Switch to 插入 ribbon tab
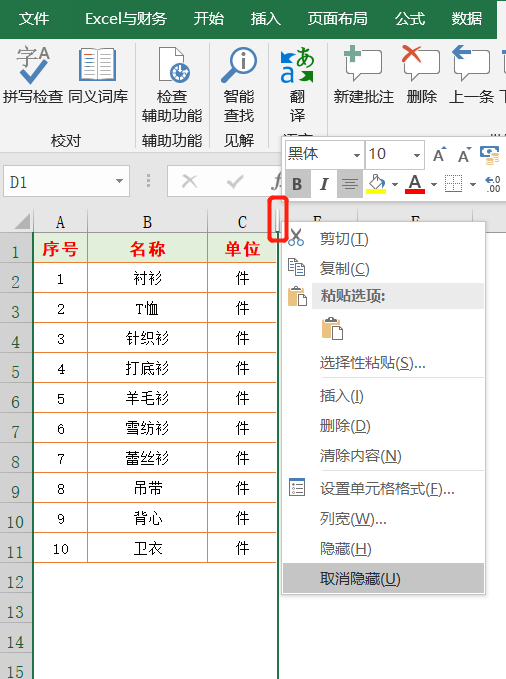This screenshot has width=506, height=679. (265, 19)
